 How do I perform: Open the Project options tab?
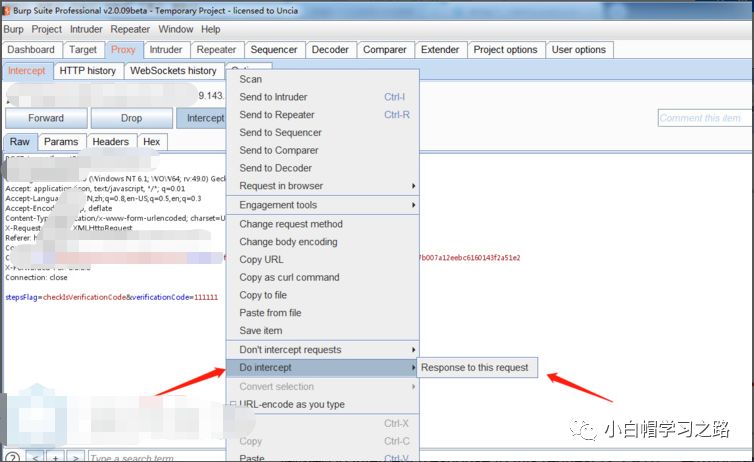tap(505, 50)
